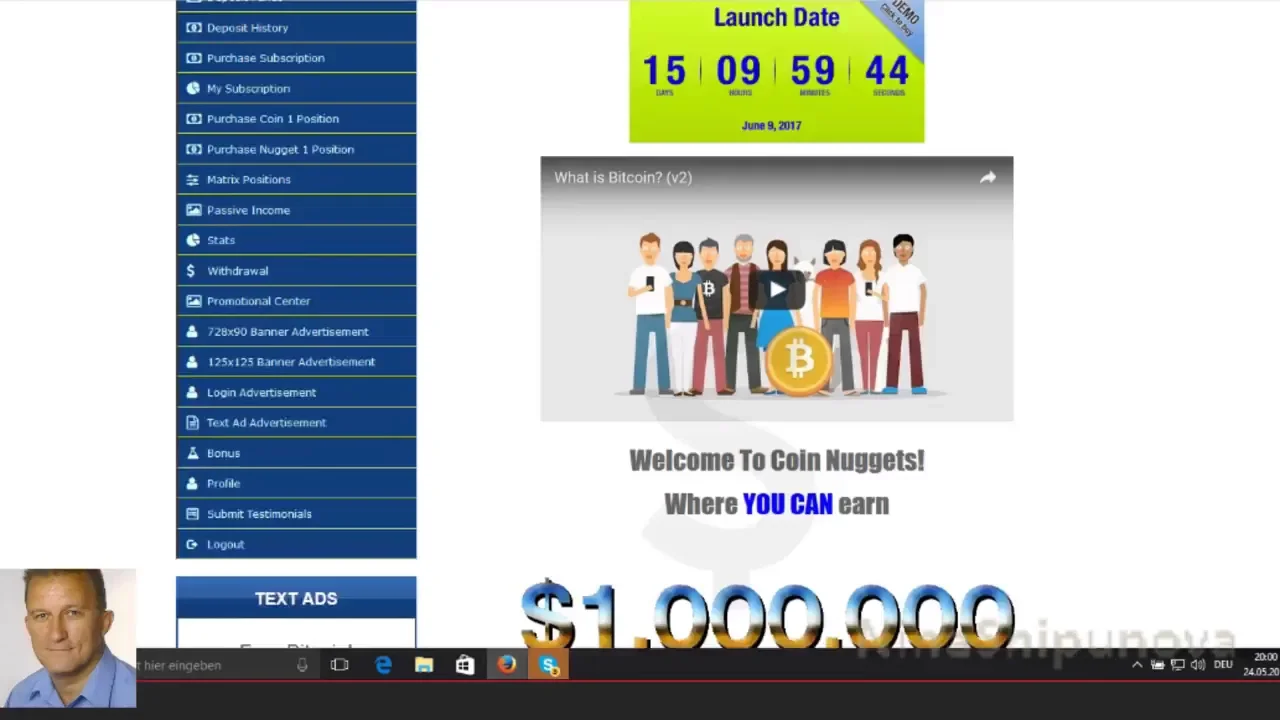1280x720 pixels.
Task: Show hidden system tray icons
Action: [1137, 665]
